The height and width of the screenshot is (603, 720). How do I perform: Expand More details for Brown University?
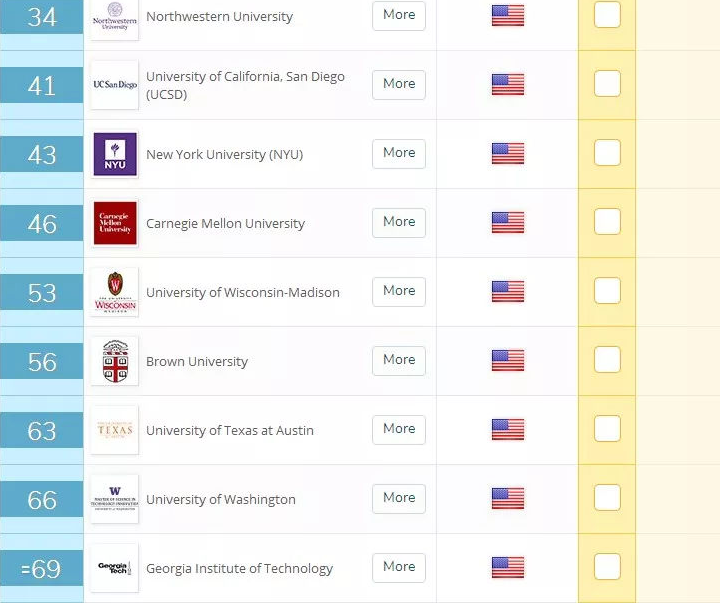coord(399,361)
